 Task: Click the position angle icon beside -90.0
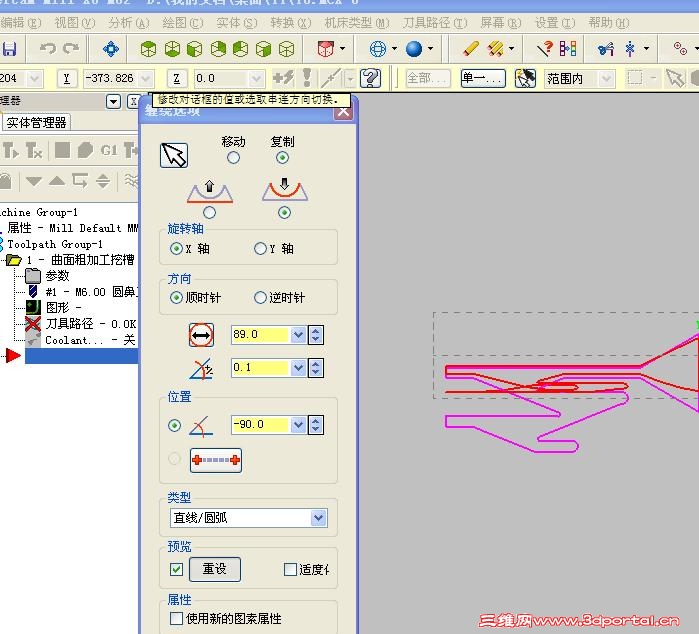tap(201, 426)
